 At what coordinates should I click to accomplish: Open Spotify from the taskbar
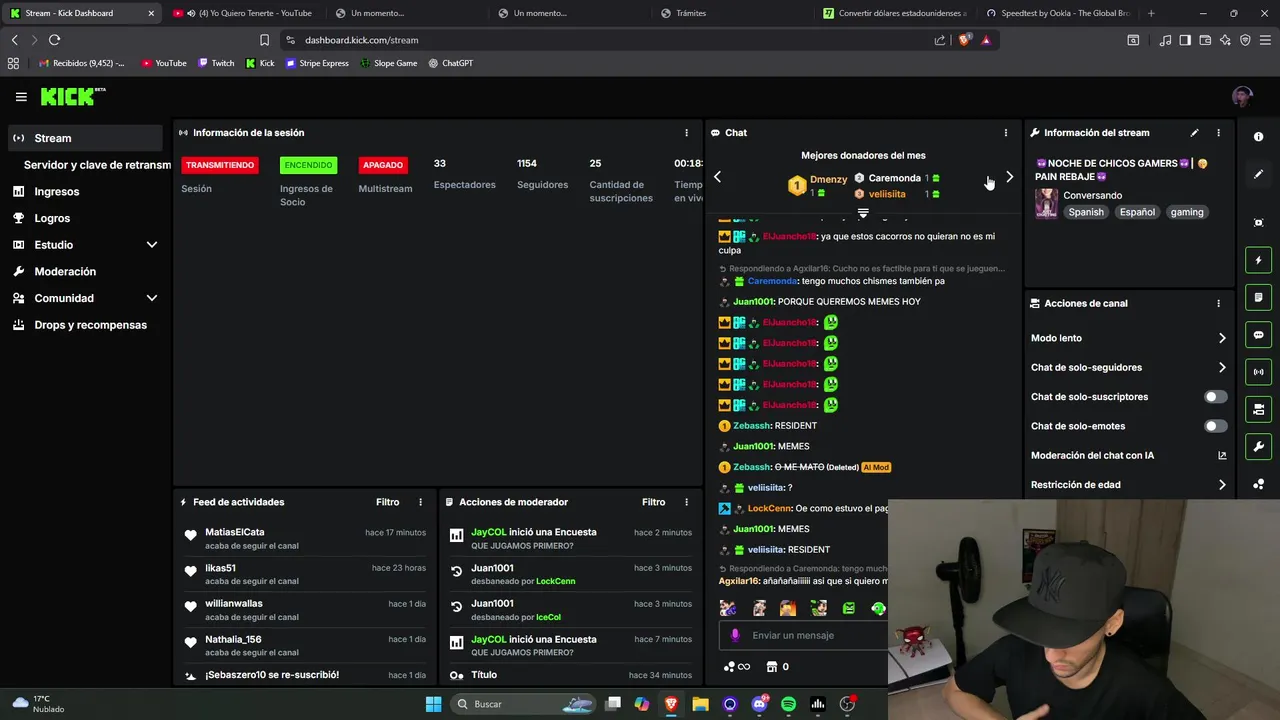[788, 704]
